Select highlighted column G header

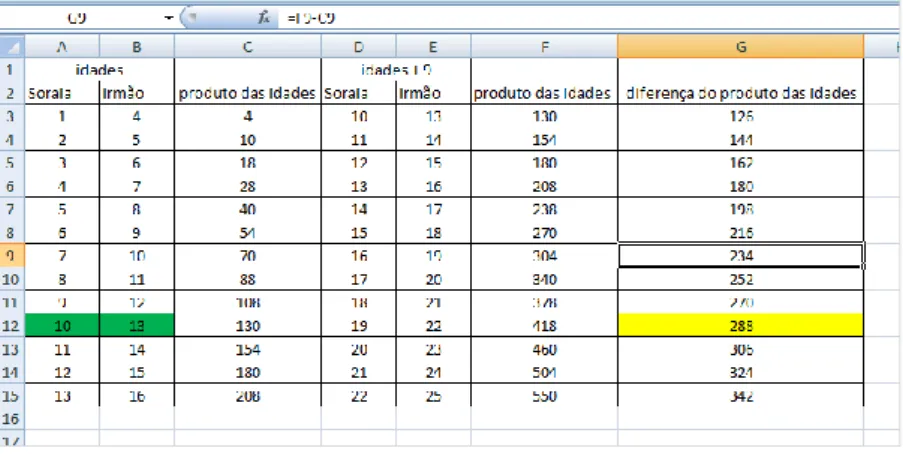pyautogui.click(x=741, y=47)
